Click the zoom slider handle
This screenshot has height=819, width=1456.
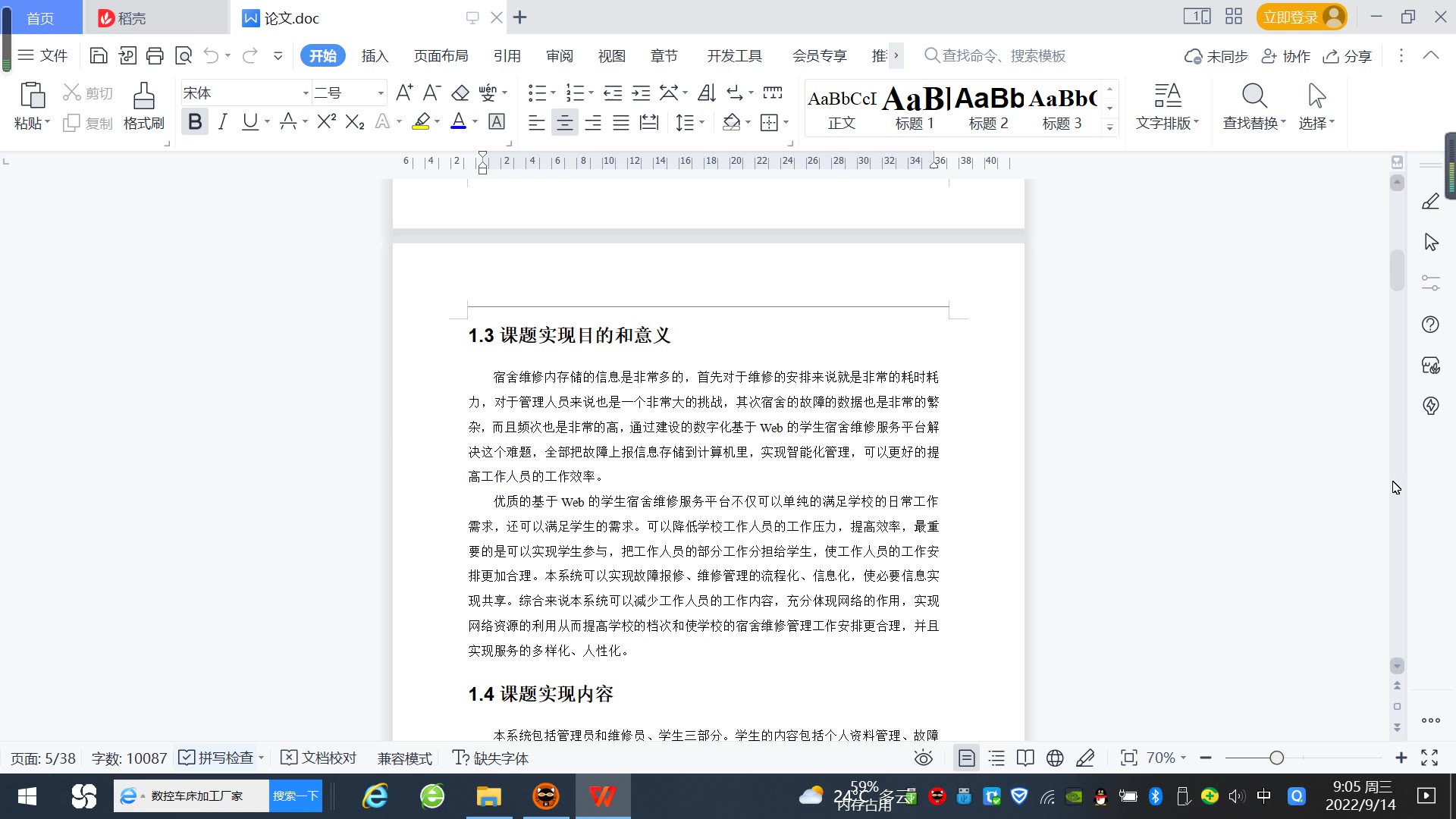point(1276,758)
